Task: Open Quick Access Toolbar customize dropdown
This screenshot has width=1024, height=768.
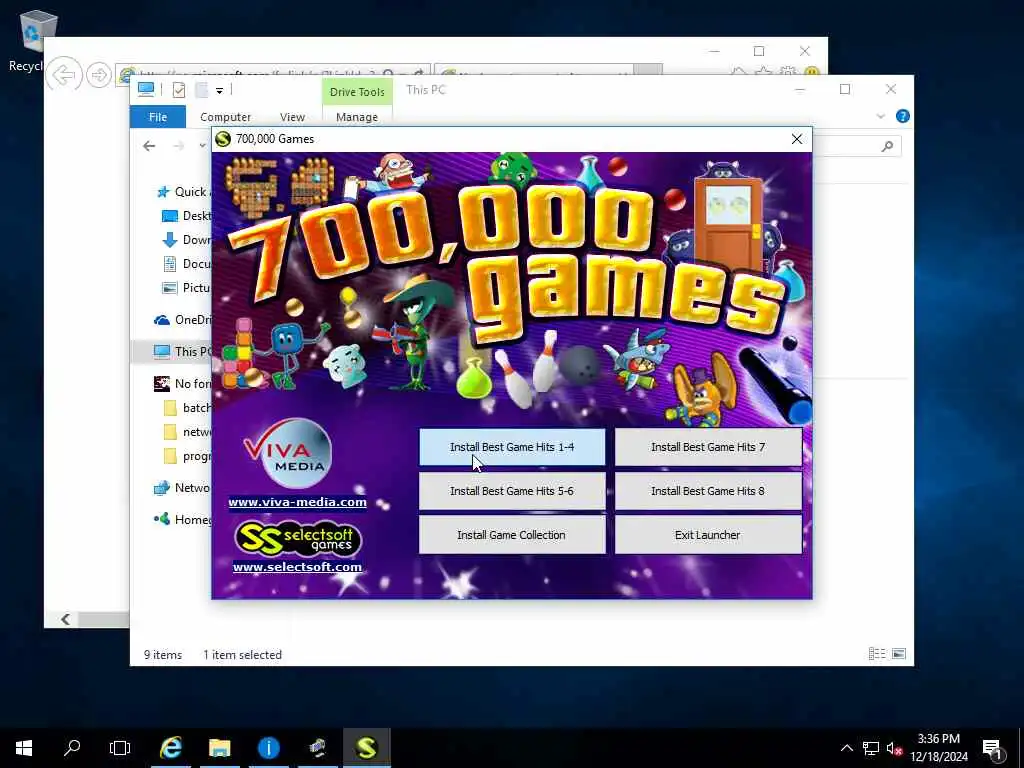Action: 219,90
